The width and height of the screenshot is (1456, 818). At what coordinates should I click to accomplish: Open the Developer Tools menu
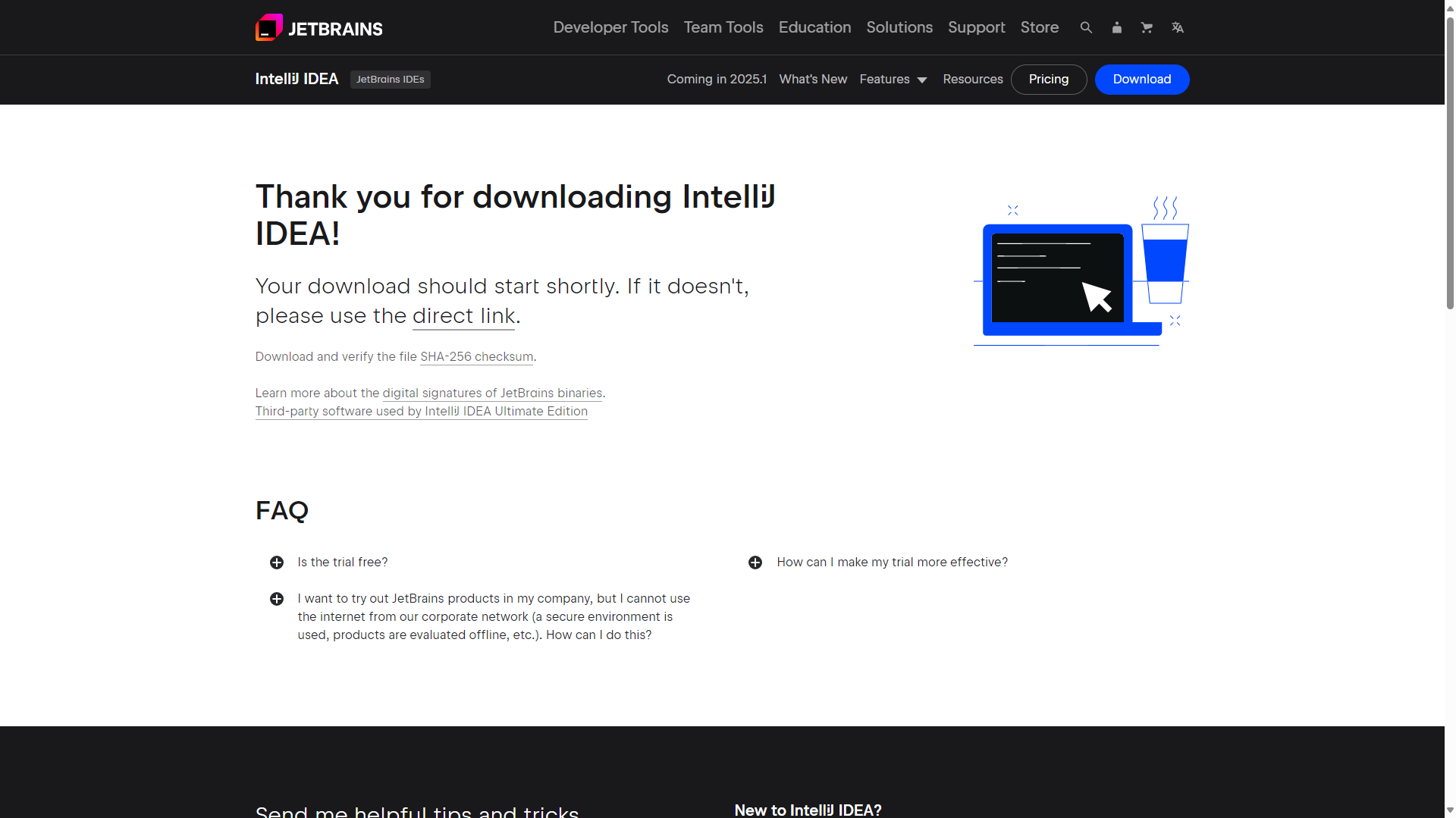tap(610, 27)
